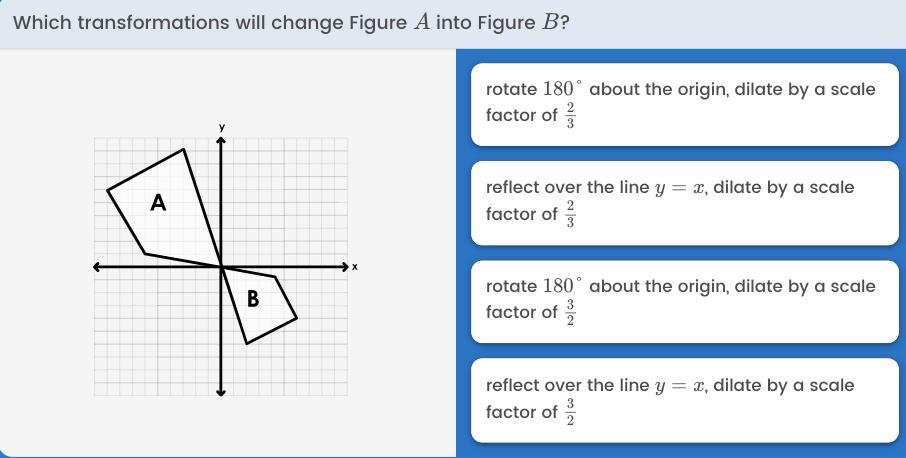
Task: Click the x axis label
Action: [355, 267]
